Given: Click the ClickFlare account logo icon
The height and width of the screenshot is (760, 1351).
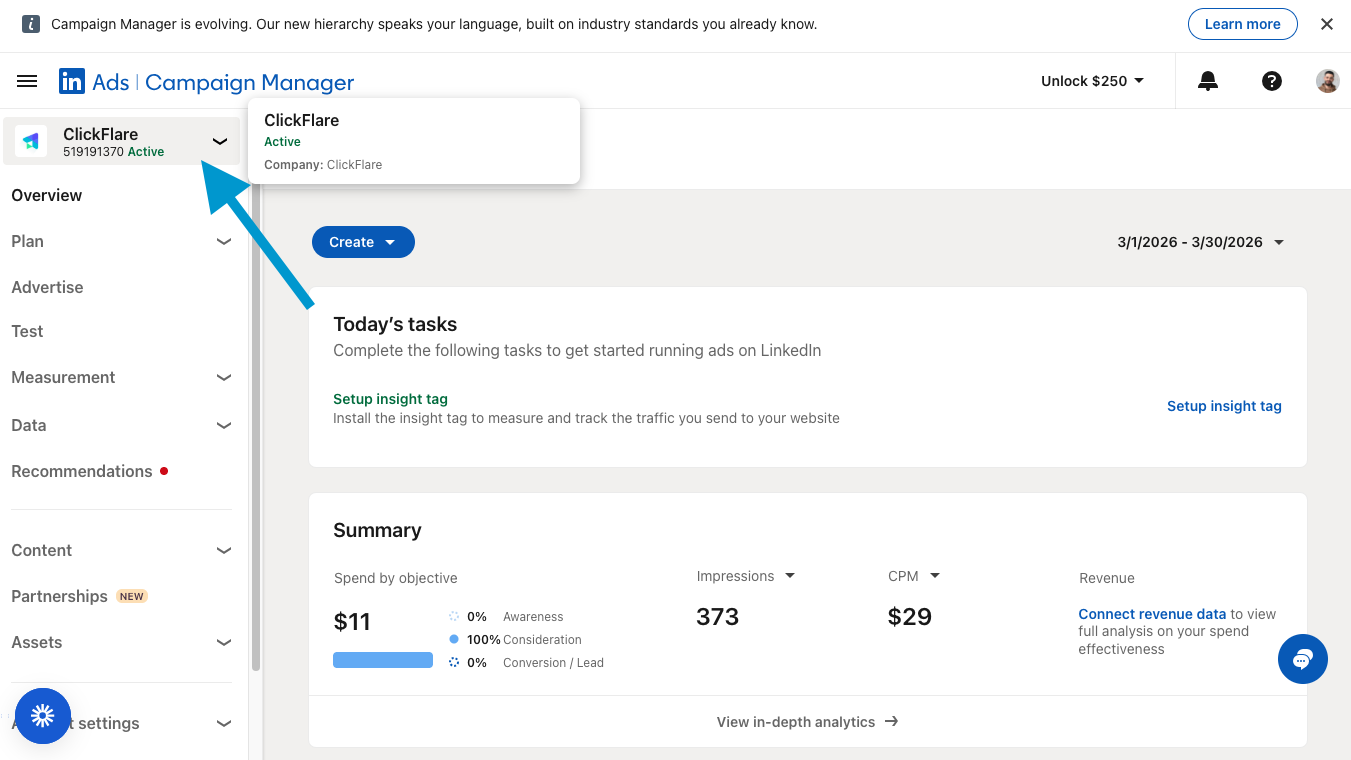Looking at the screenshot, I should [31, 142].
